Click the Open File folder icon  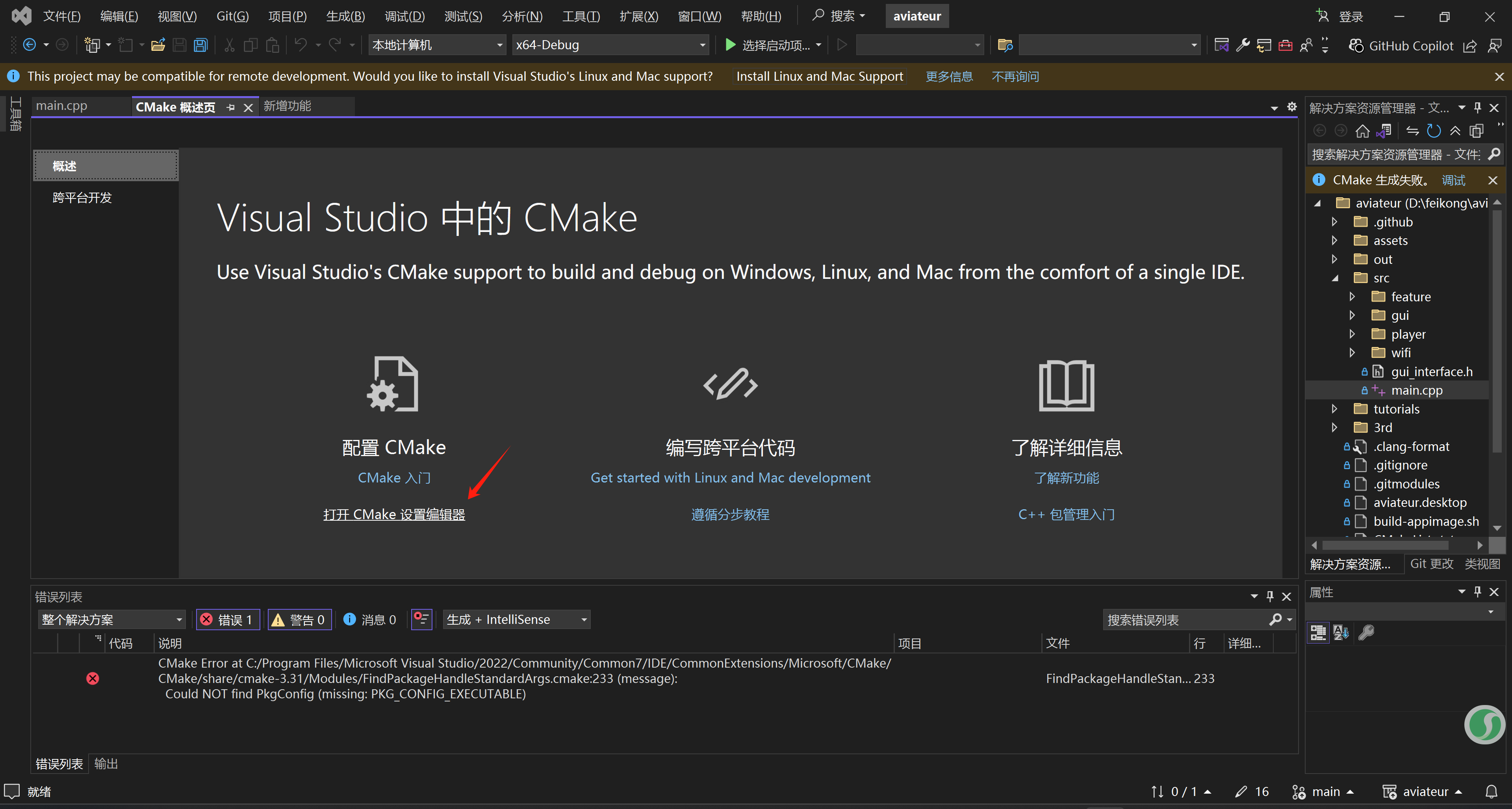click(157, 45)
